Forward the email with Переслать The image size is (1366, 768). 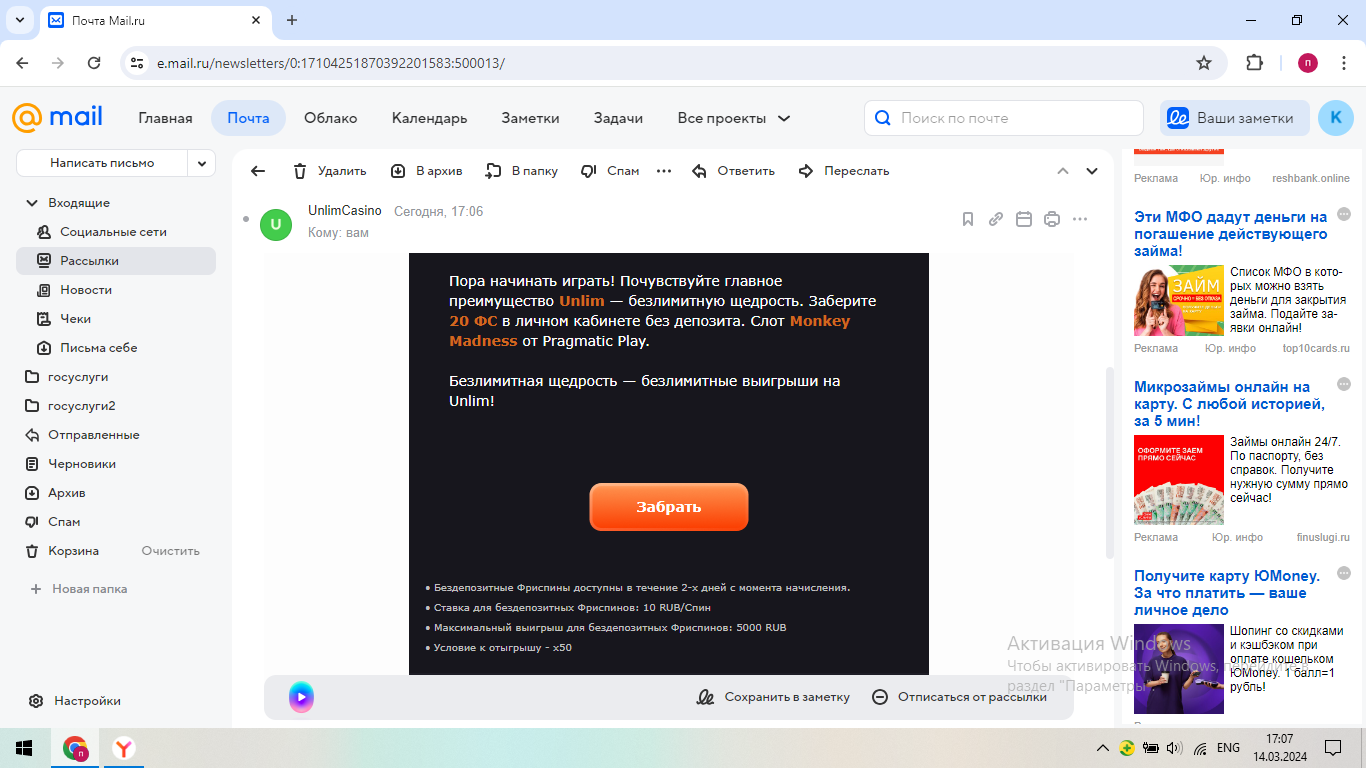[x=844, y=171]
